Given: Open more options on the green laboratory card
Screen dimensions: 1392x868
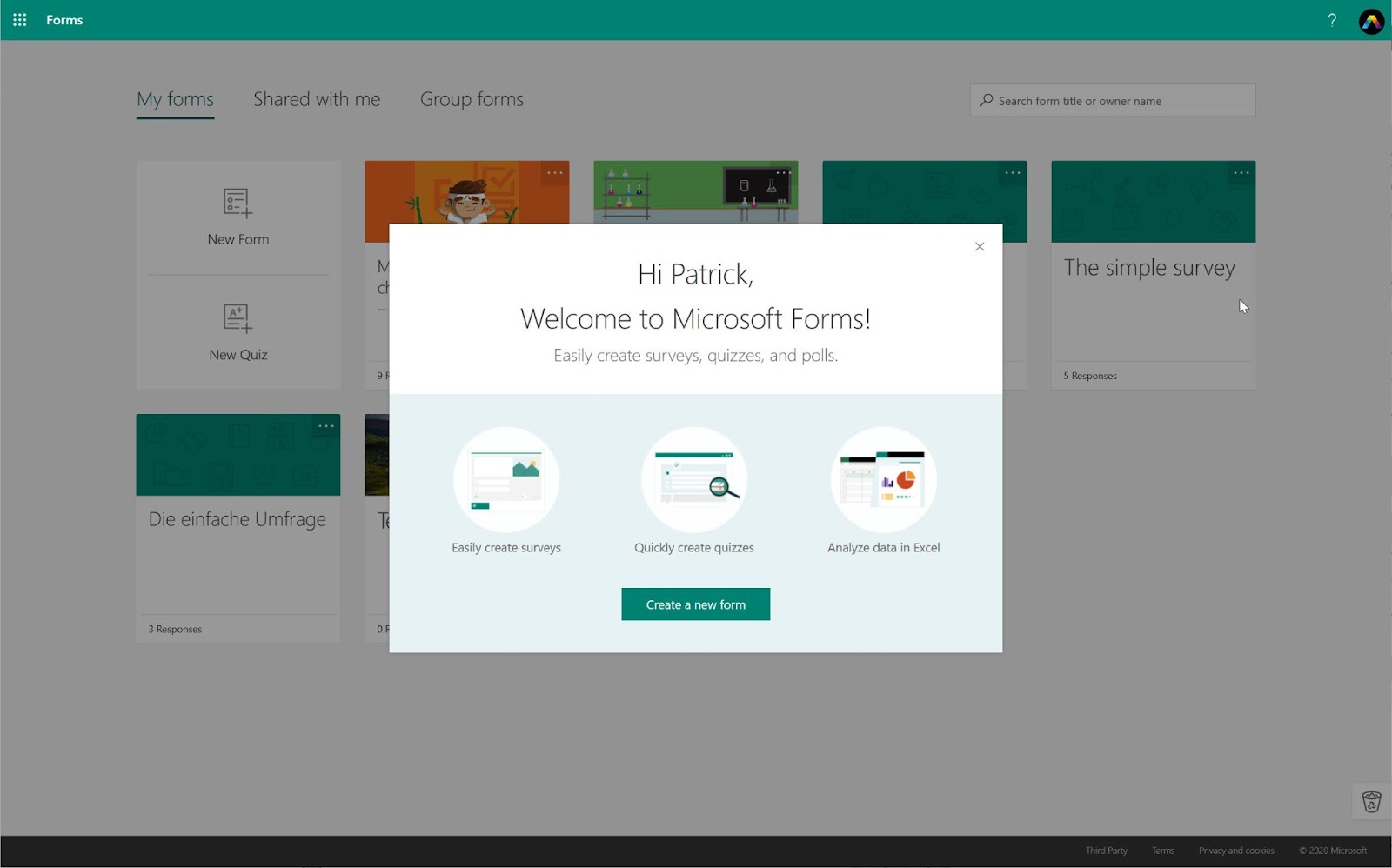Looking at the screenshot, I should click(783, 172).
